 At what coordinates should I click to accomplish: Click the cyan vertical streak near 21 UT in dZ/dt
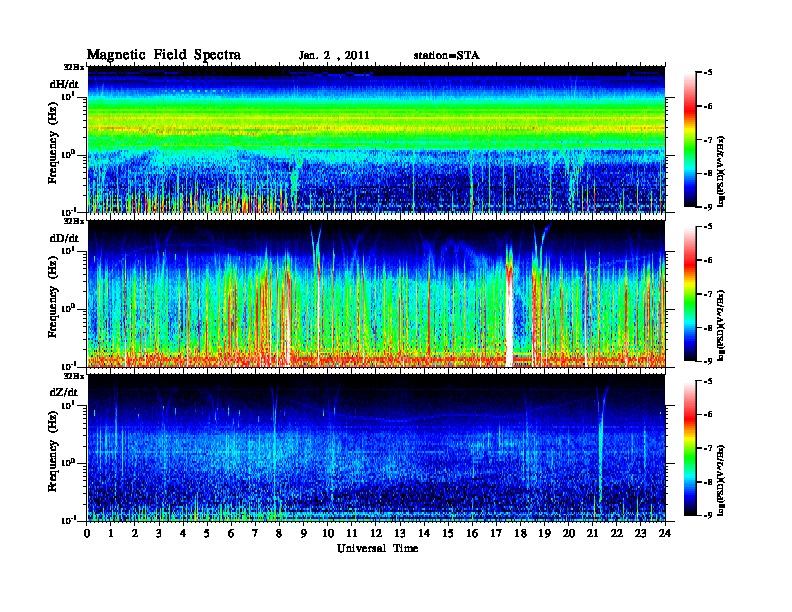601,449
